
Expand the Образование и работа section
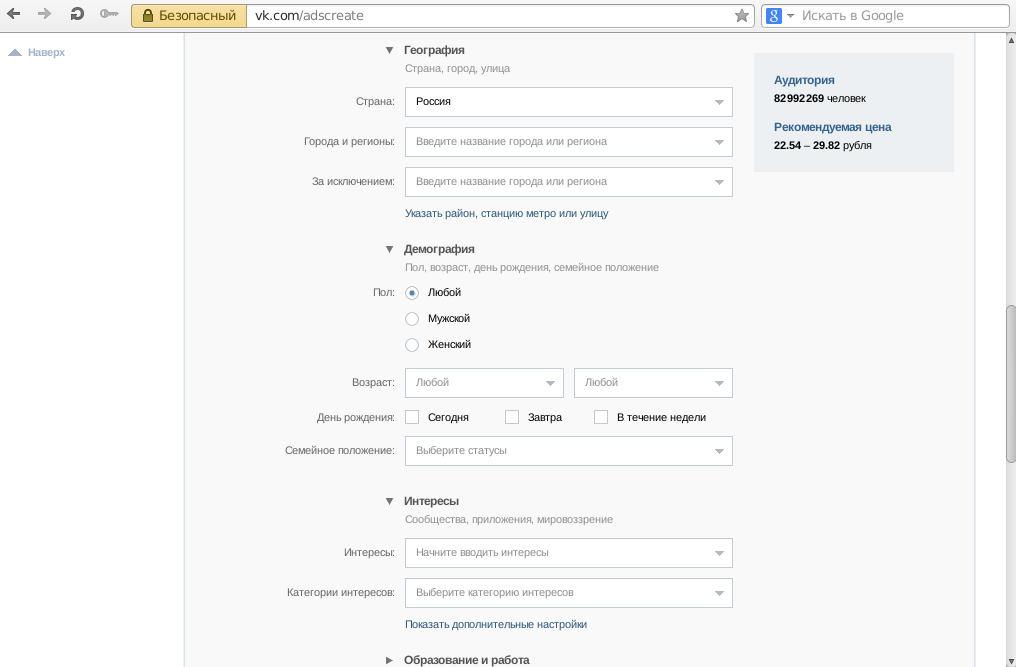click(391, 660)
